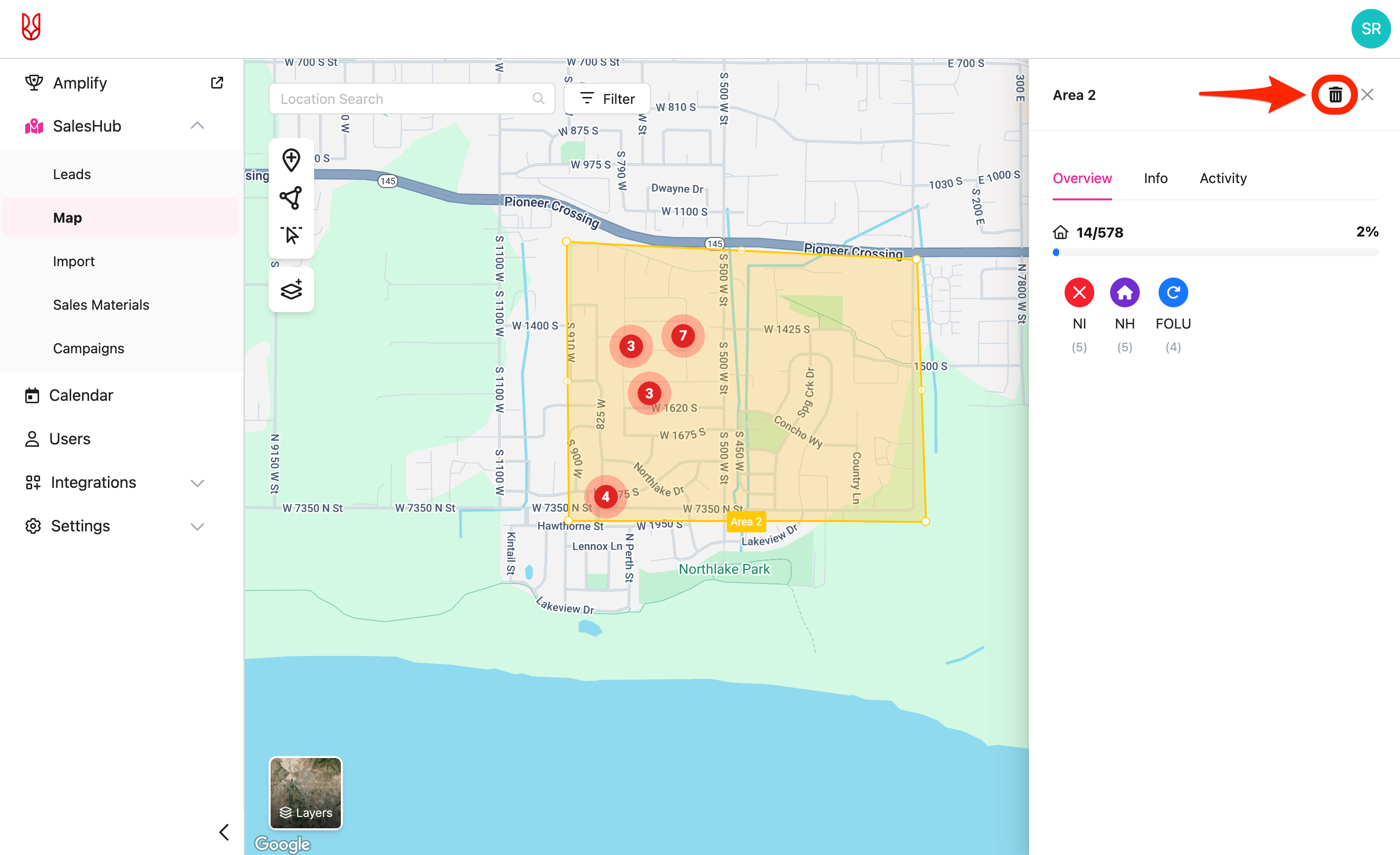1400x855 pixels.
Task: Click the red NI status icon
Action: click(1078, 292)
